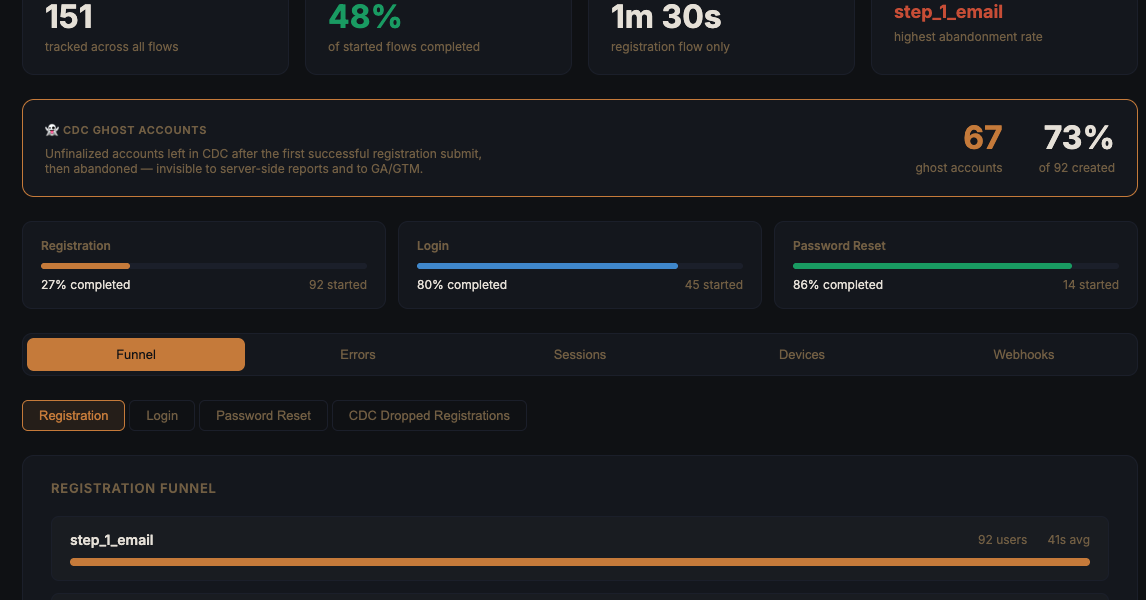Click the Login summary card title

(x=433, y=246)
